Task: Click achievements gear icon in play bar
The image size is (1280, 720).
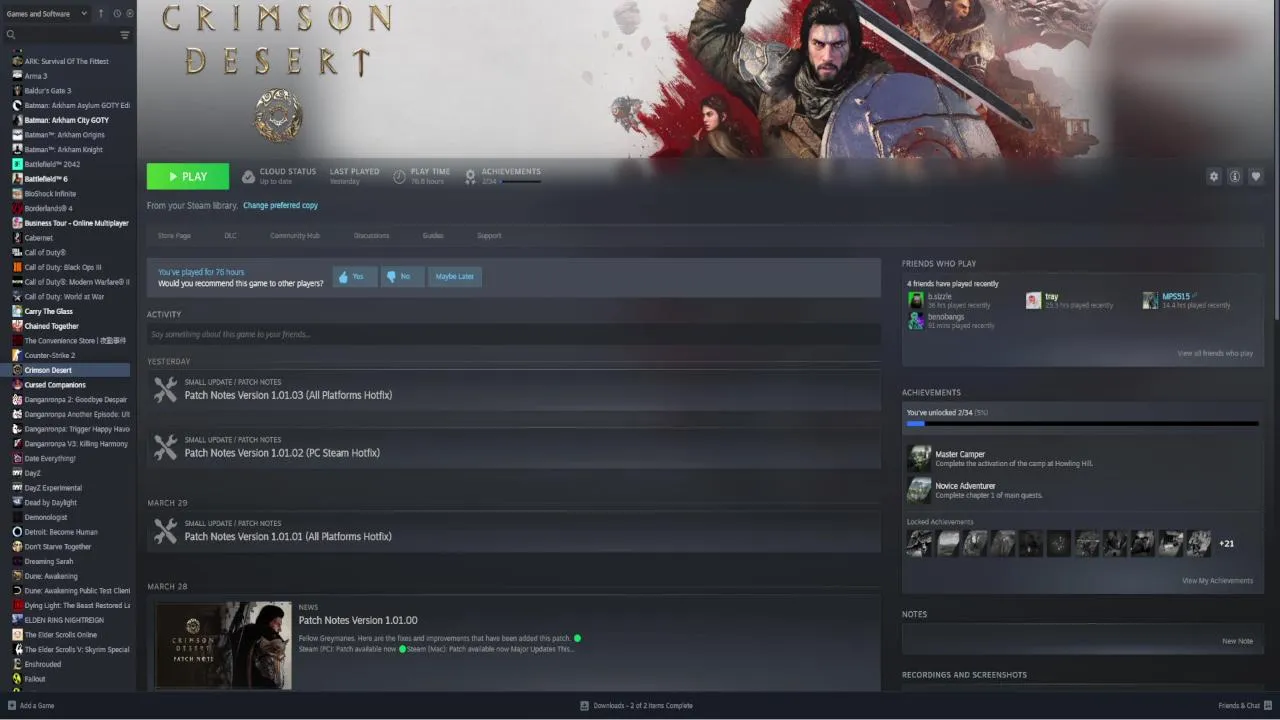Action: pos(471,177)
